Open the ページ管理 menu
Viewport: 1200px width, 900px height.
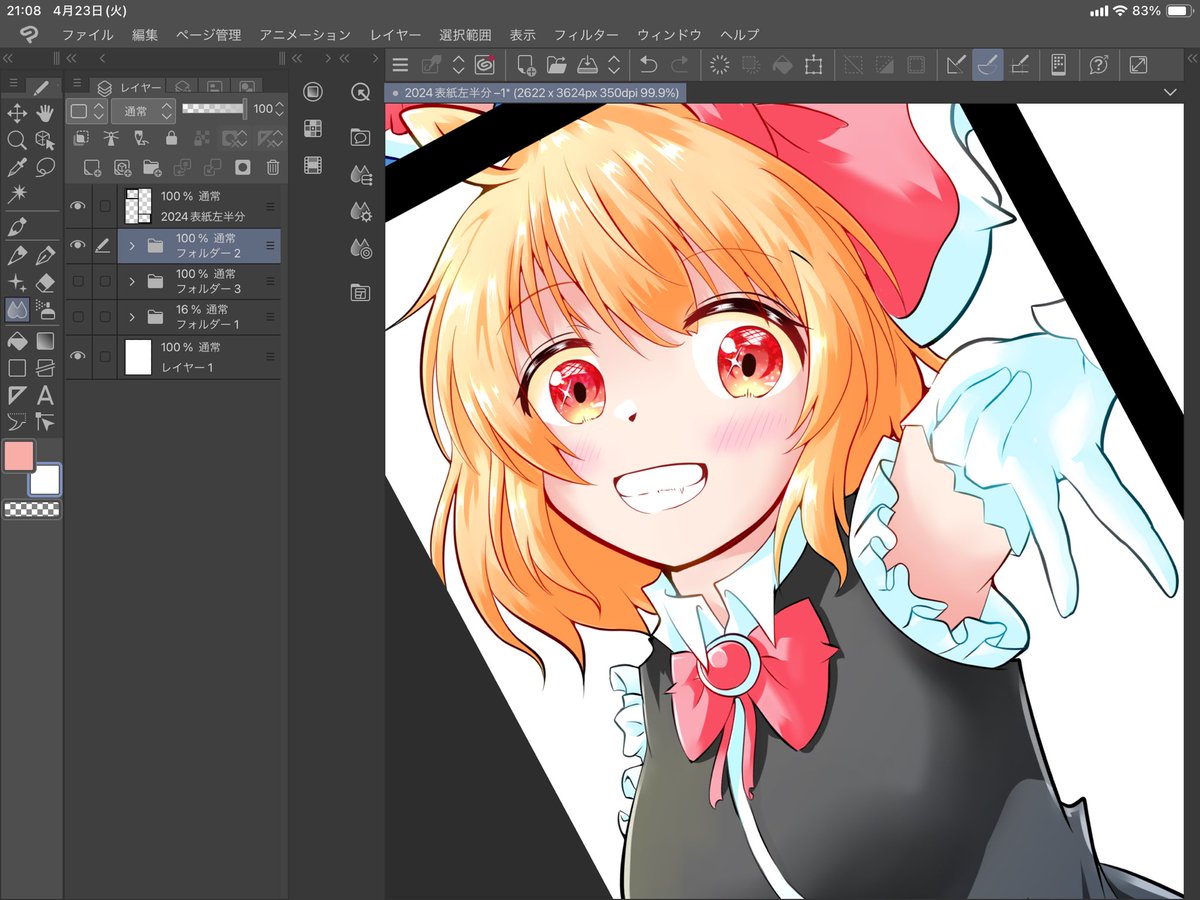(x=208, y=35)
